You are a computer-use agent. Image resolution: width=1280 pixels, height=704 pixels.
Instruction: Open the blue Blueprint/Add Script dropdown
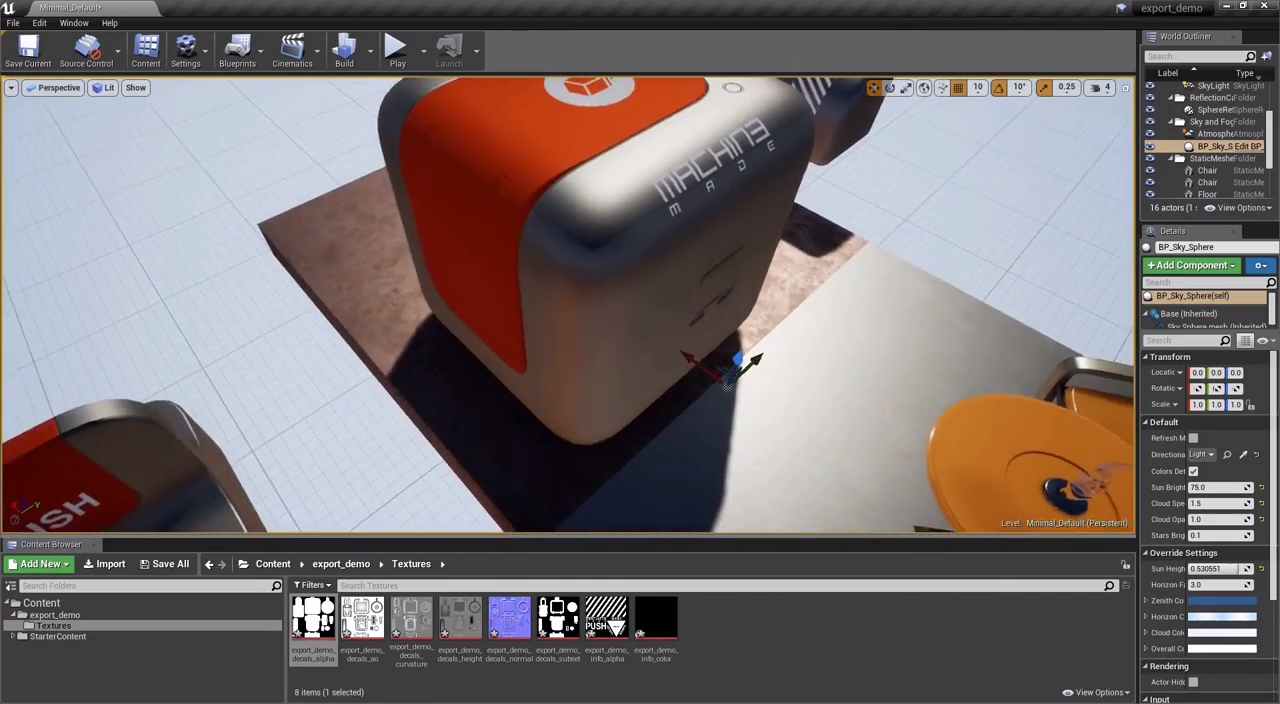click(1260, 266)
